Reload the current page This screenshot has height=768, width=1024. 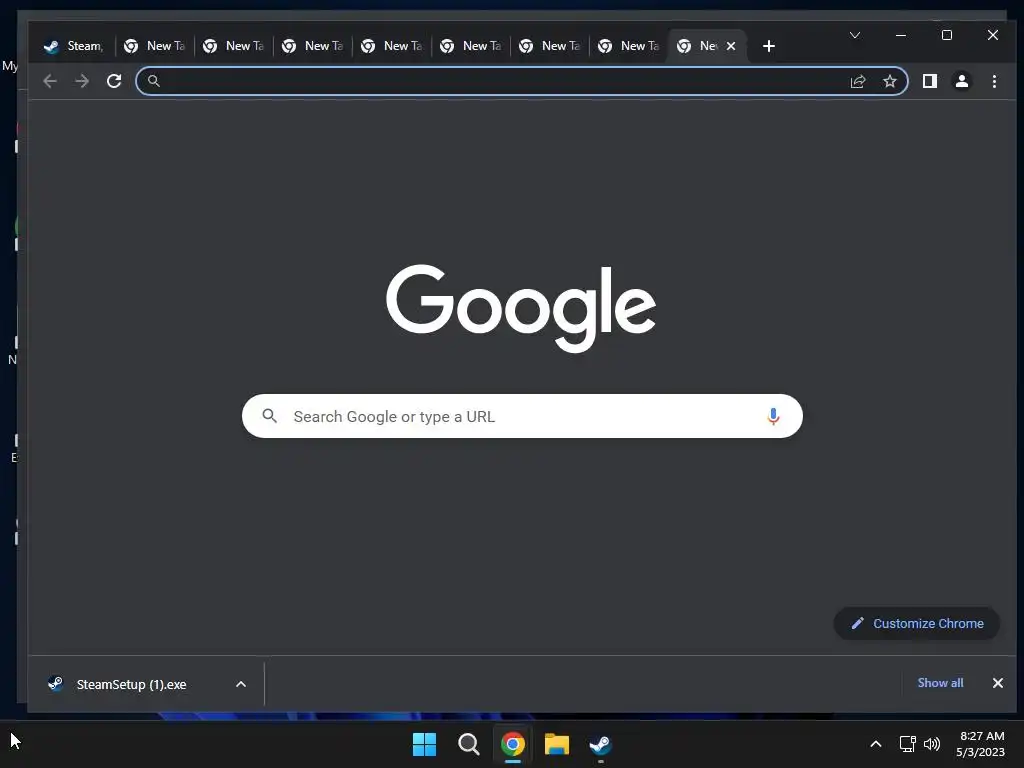114,81
